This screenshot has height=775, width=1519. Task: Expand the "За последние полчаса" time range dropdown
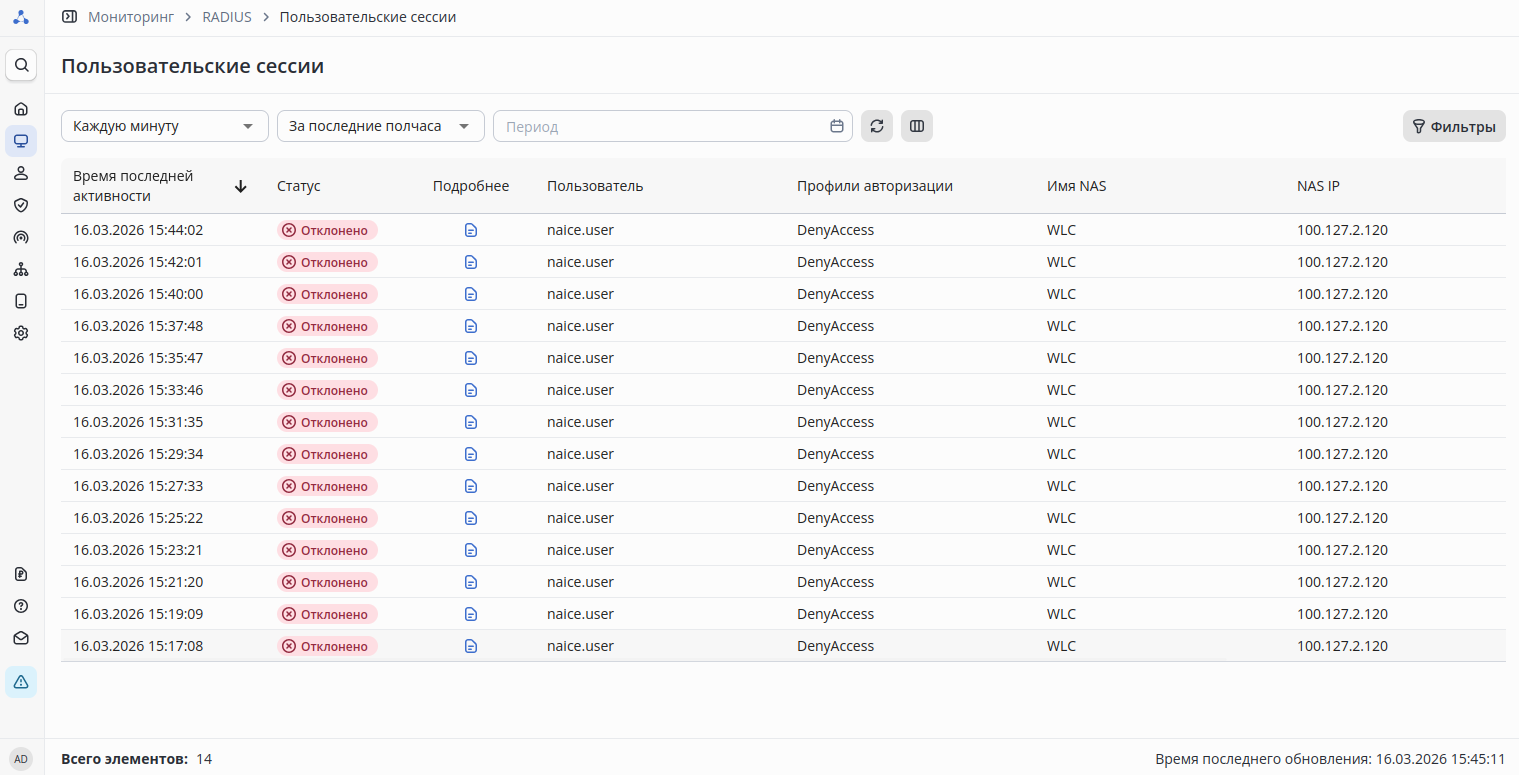point(381,126)
